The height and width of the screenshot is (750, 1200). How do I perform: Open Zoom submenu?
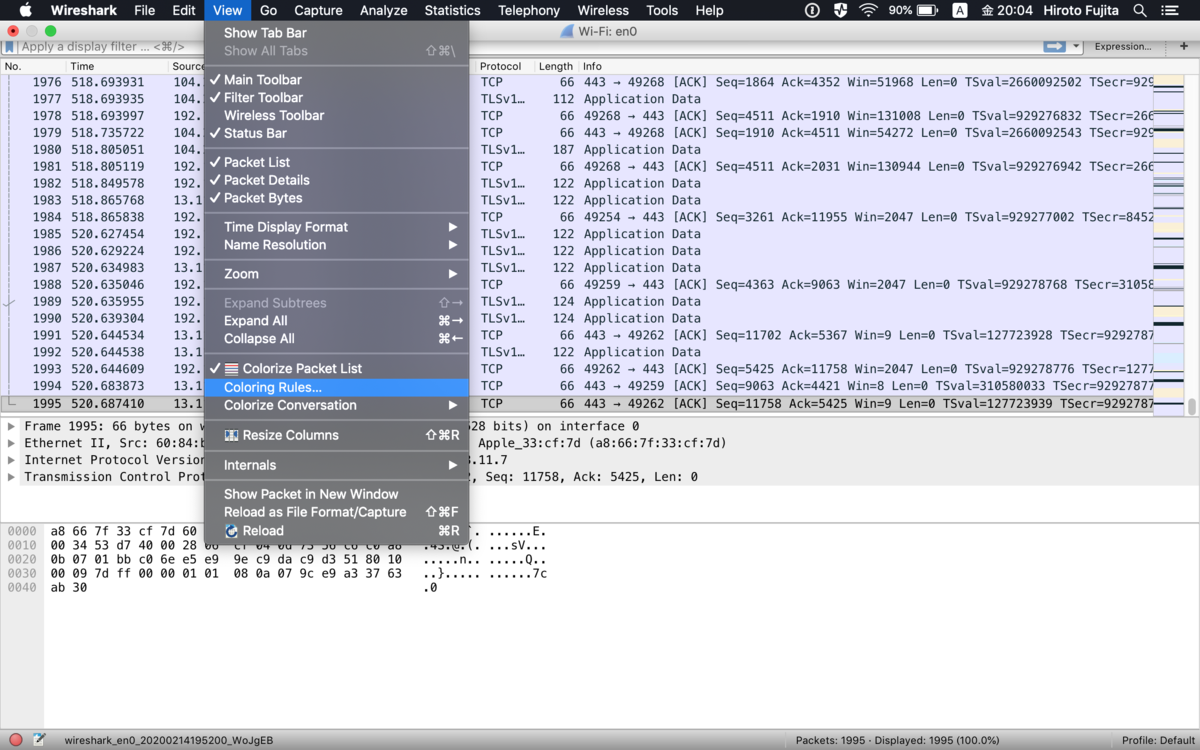coord(337,274)
